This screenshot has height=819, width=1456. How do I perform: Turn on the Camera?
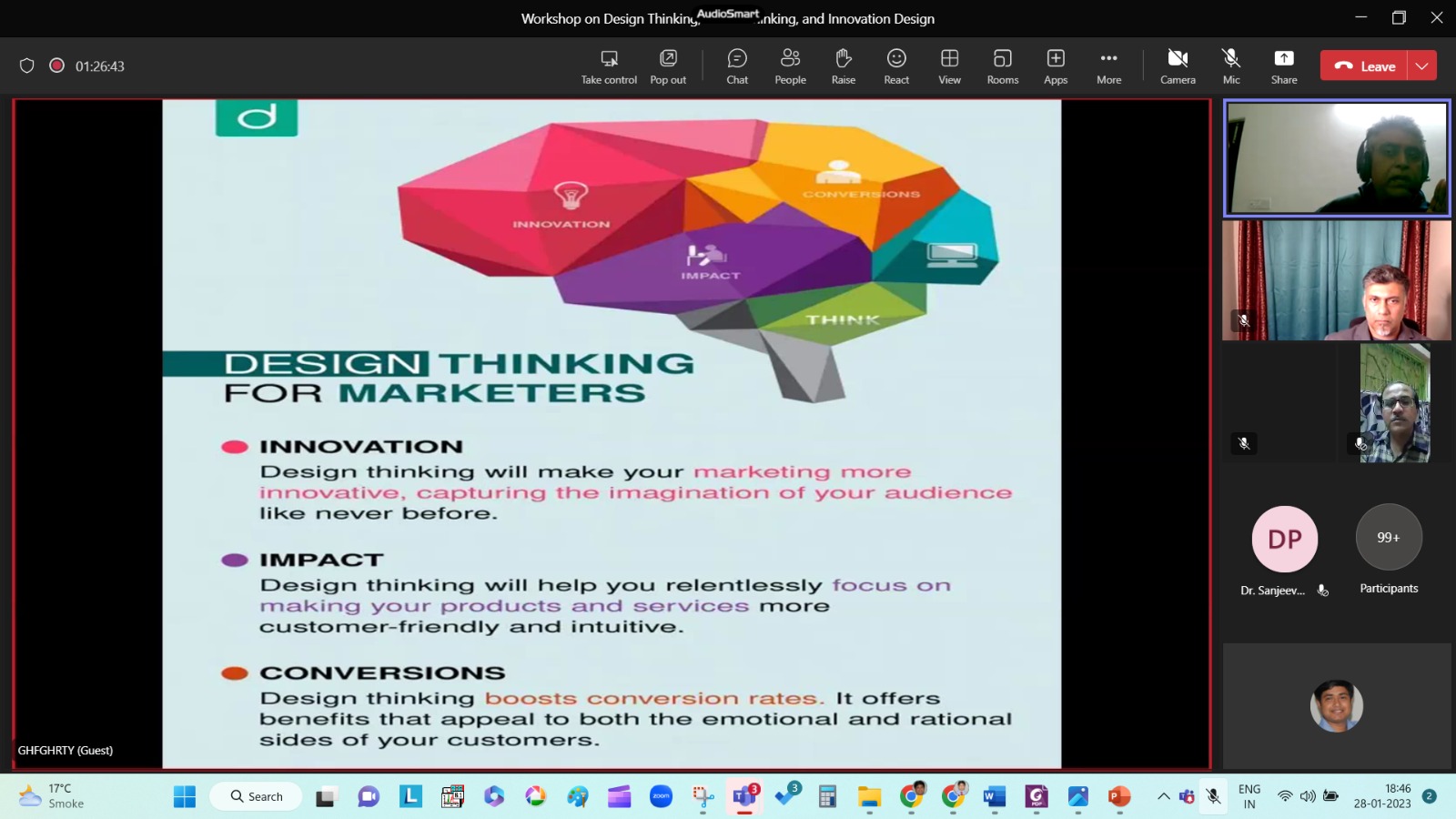pyautogui.click(x=1178, y=66)
